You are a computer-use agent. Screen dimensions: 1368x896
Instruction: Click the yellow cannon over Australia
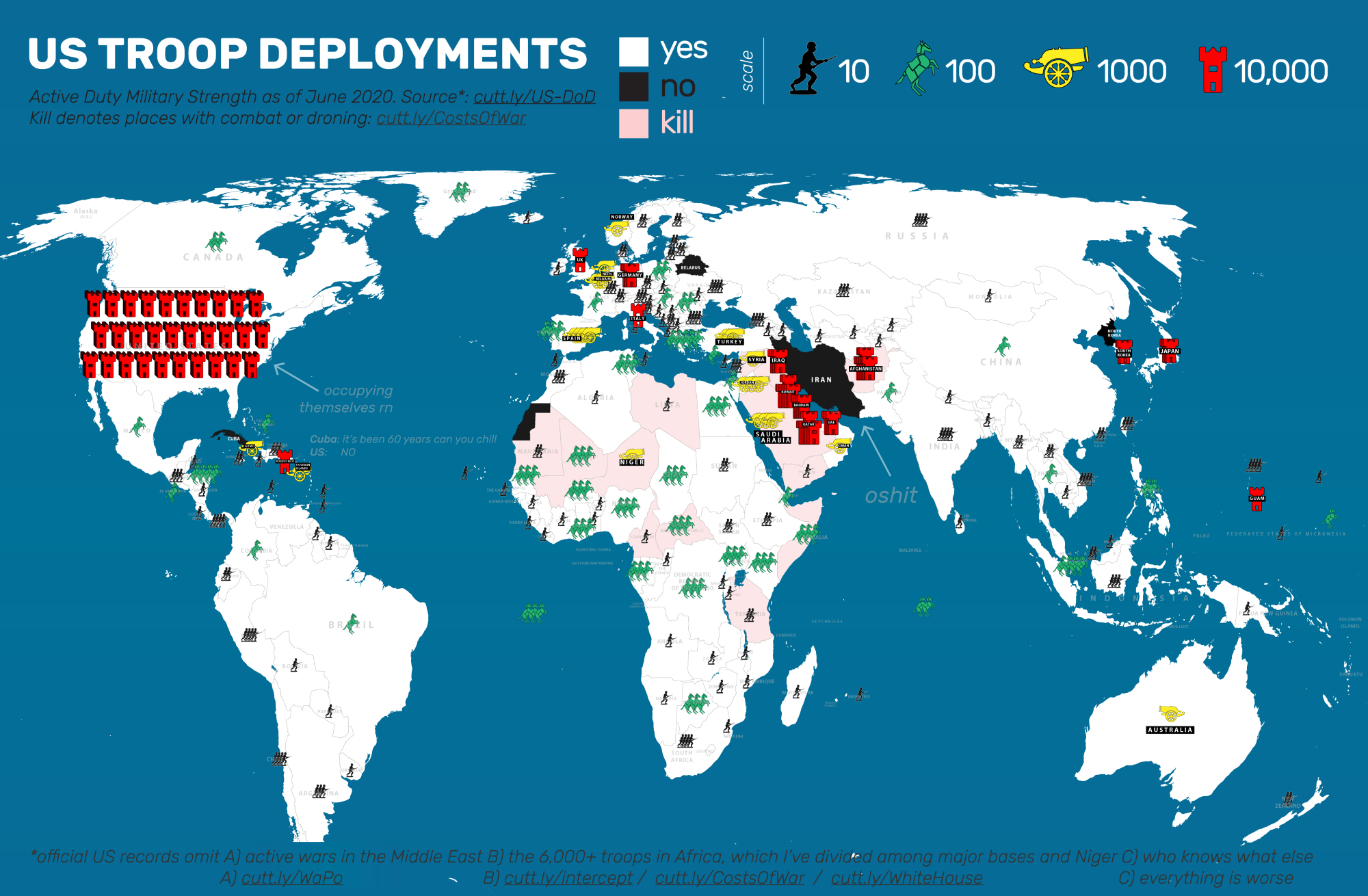[1171, 713]
